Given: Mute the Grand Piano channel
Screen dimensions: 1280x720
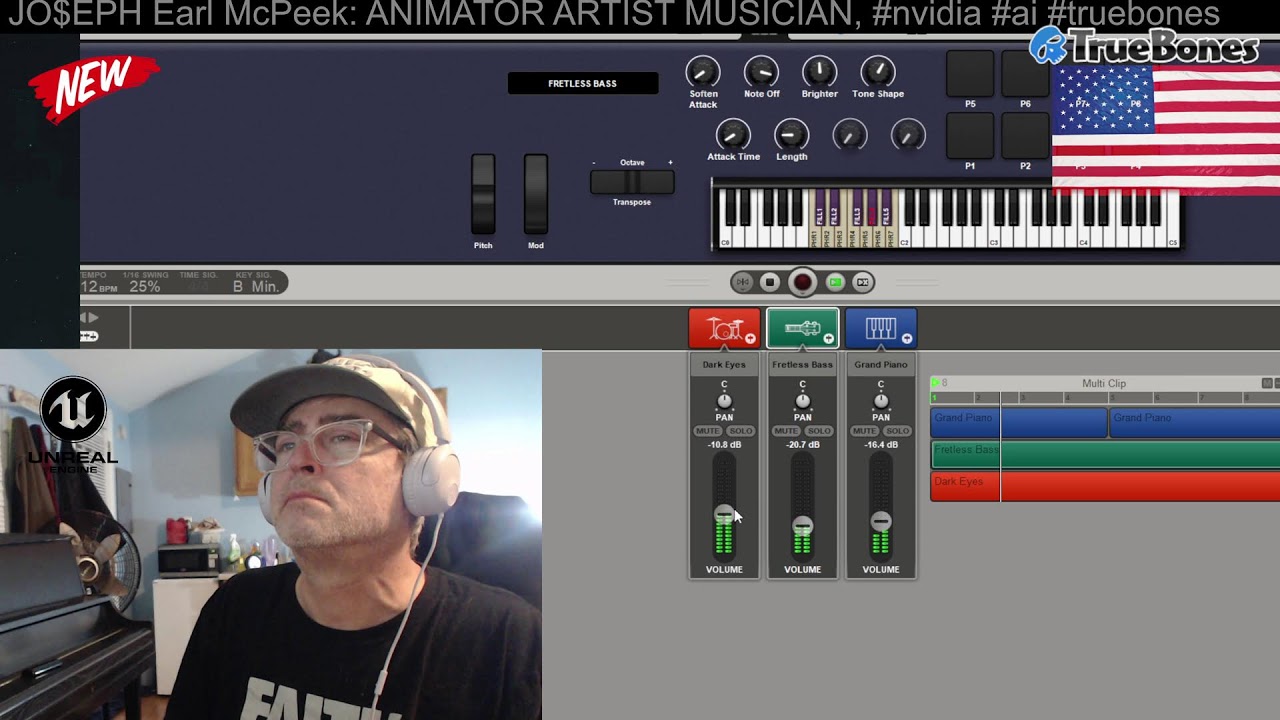Looking at the screenshot, I should [x=864, y=431].
